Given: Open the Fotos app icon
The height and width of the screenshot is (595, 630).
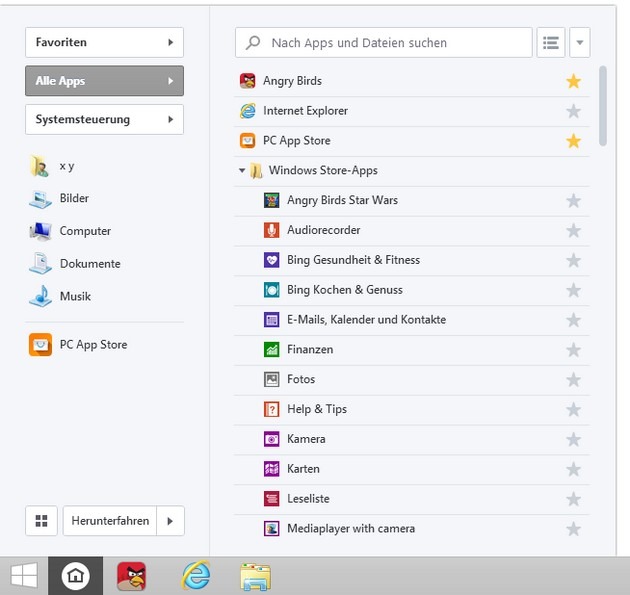Looking at the screenshot, I should pos(272,379).
